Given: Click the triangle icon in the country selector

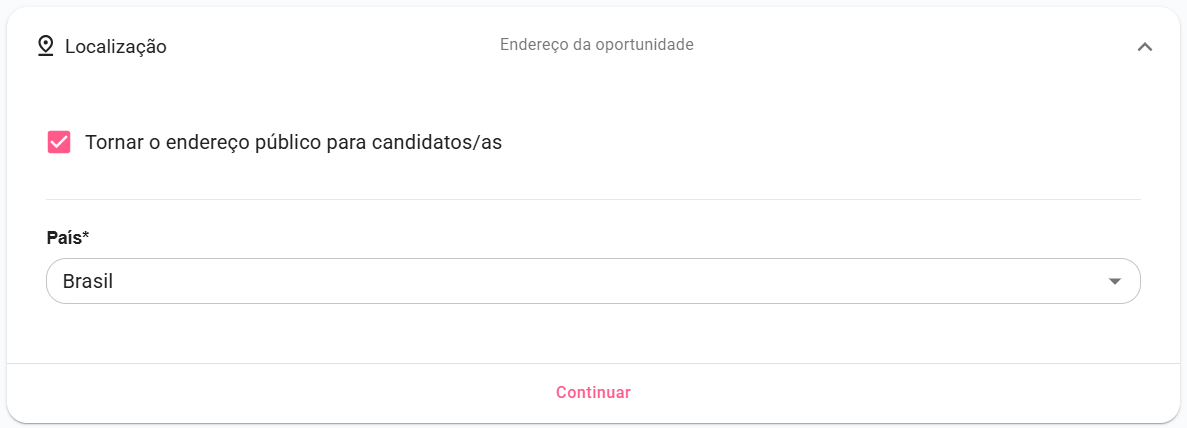Looking at the screenshot, I should (x=1115, y=282).
